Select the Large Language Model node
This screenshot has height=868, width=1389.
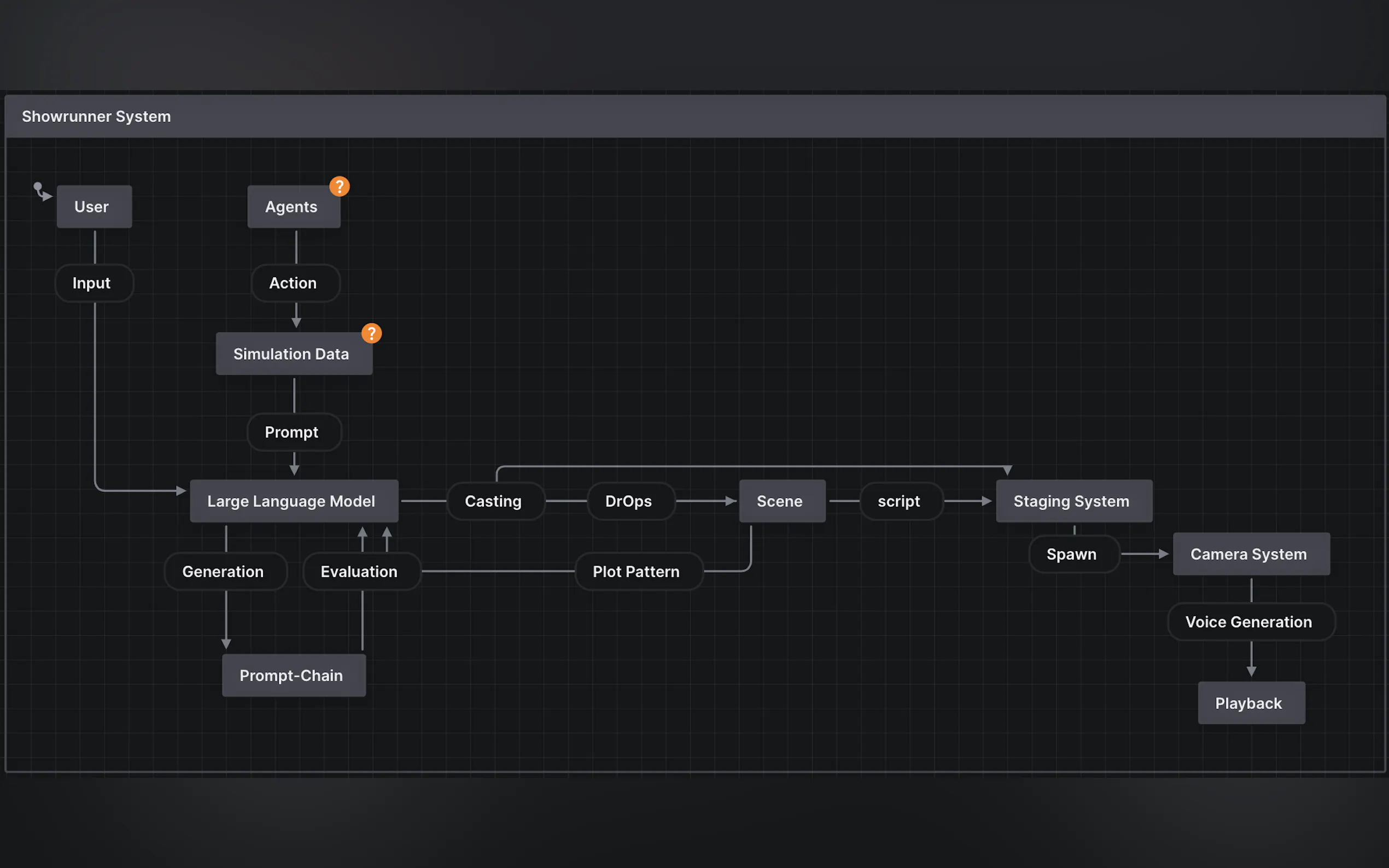click(294, 501)
